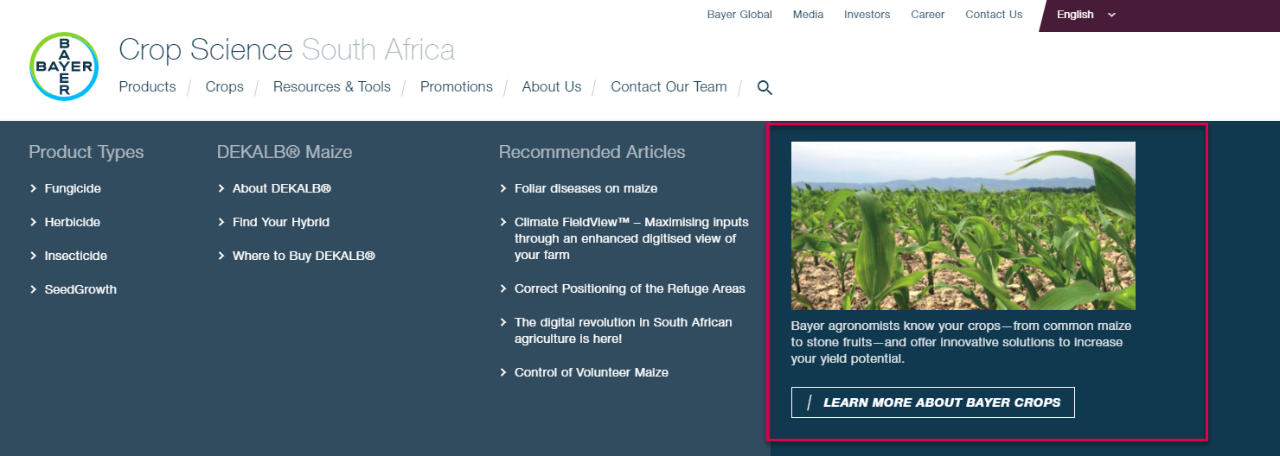The height and width of the screenshot is (456, 1280).
Task: Open the Products menu
Action: 147,87
